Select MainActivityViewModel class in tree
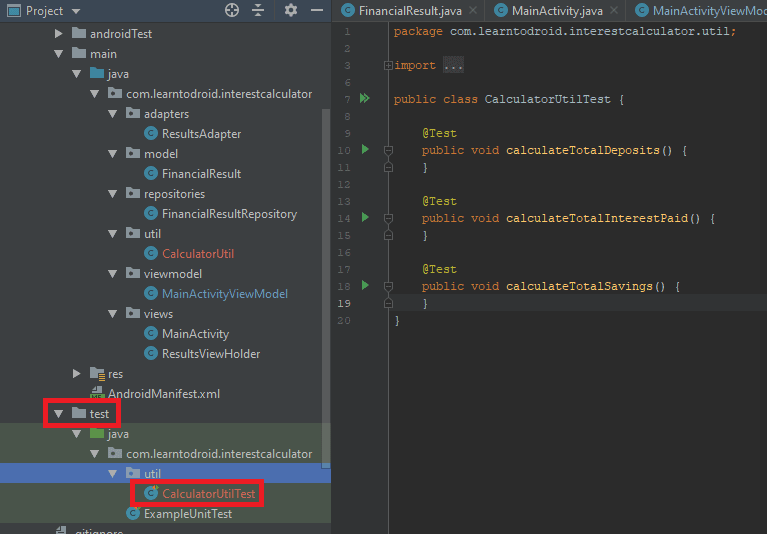The image size is (767, 534). (224, 294)
